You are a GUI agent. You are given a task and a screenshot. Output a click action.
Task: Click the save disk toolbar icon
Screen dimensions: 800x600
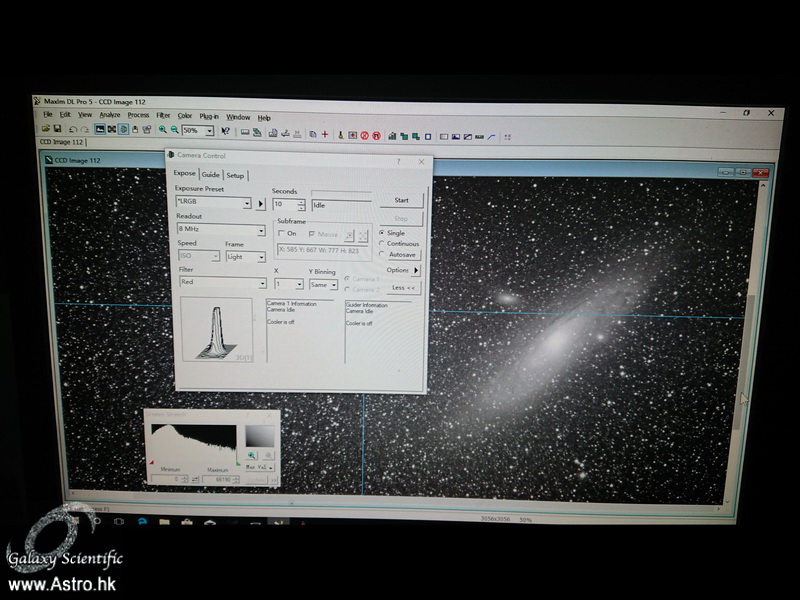click(58, 130)
